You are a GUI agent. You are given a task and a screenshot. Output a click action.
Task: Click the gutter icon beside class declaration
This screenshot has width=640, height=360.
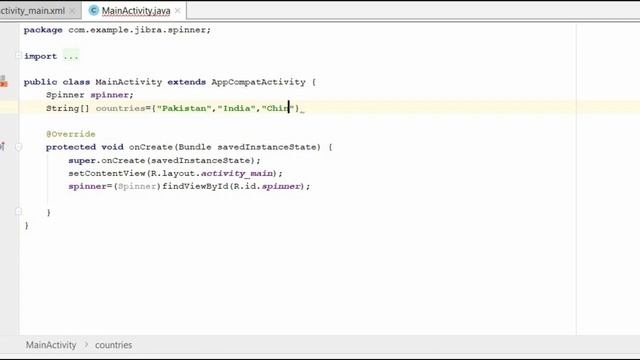[x=4, y=82]
